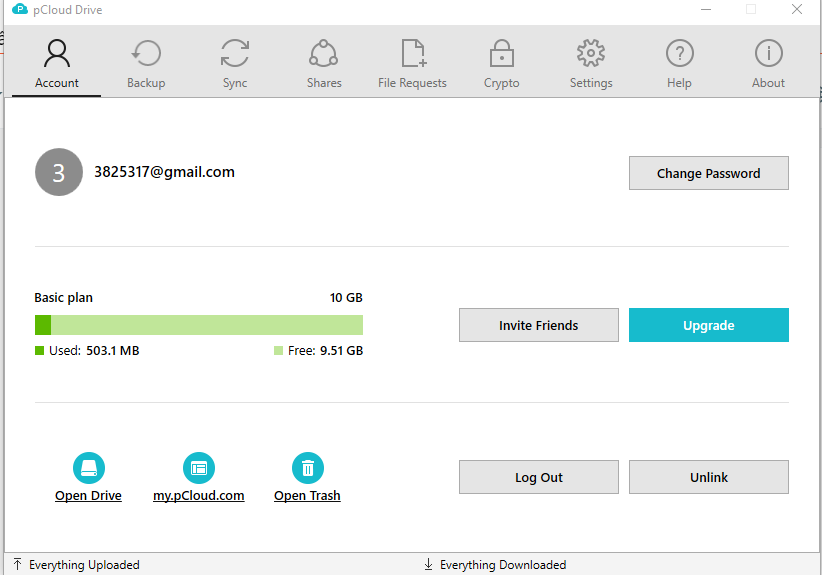Open the Open Drive link
The image size is (822, 575).
pos(88,495)
